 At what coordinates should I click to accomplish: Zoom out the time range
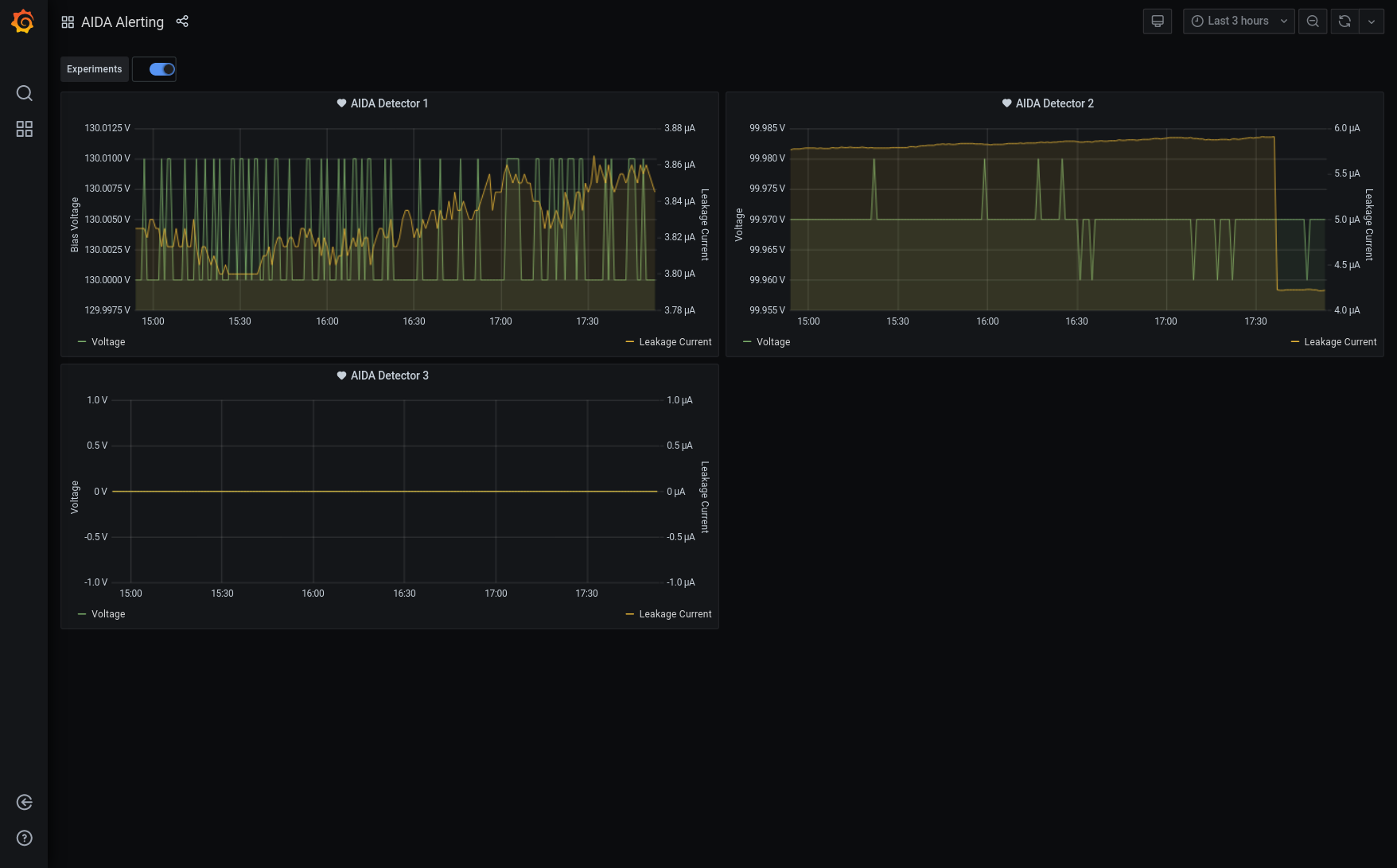[x=1313, y=21]
